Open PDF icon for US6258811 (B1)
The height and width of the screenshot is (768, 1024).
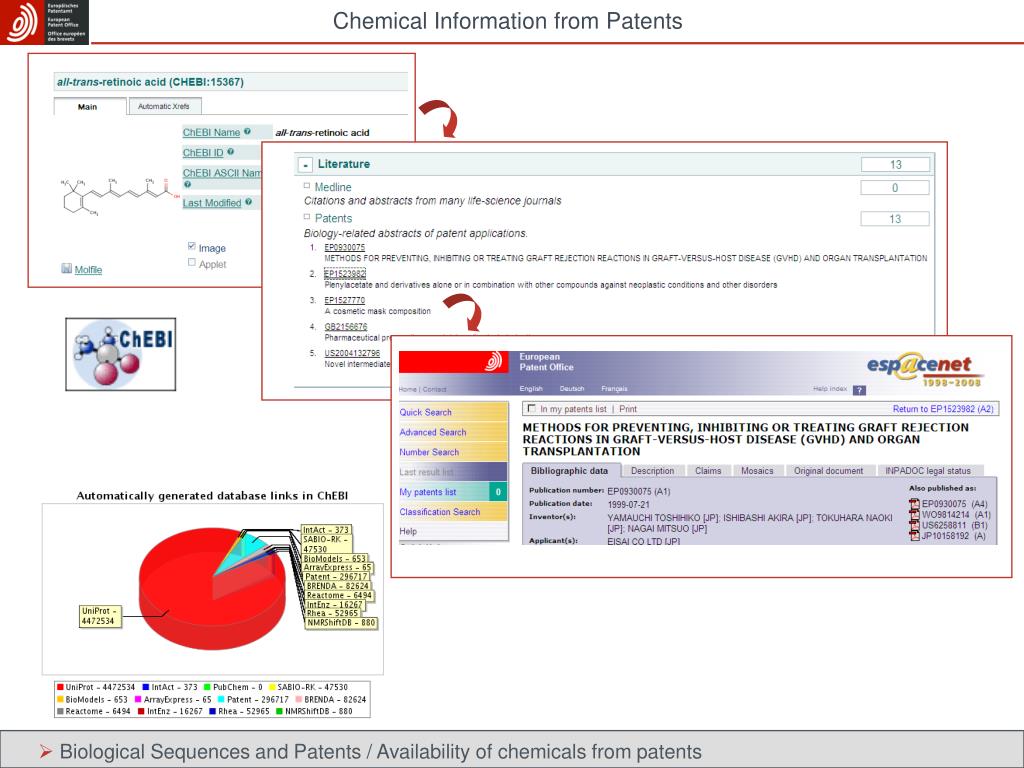pyautogui.click(x=914, y=525)
